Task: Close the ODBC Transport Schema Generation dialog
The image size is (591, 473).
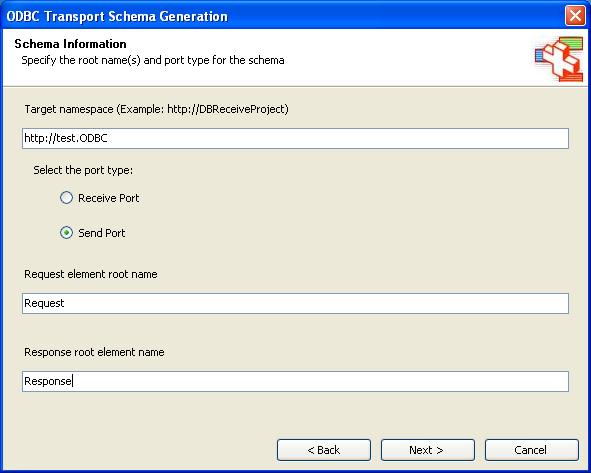Action: (575, 16)
